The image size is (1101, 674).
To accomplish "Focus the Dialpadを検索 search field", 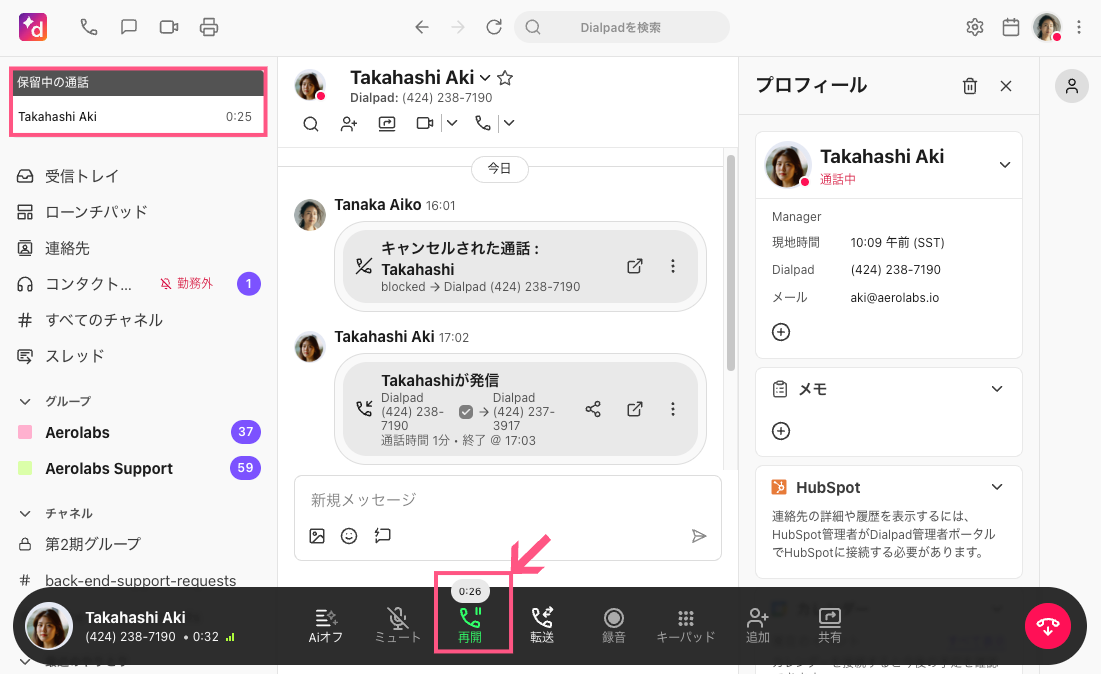I will 621,27.
